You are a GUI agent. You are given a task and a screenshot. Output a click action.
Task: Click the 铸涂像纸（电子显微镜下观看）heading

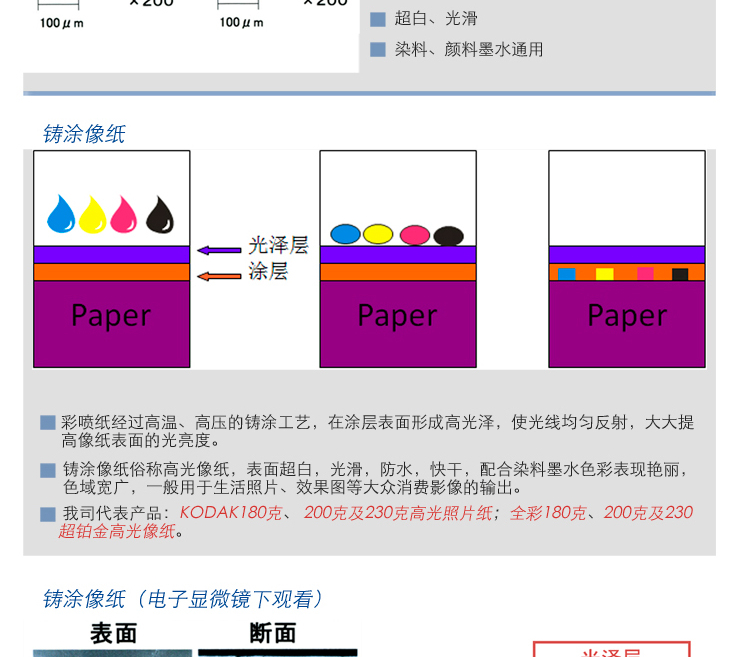pyautogui.click(x=184, y=599)
